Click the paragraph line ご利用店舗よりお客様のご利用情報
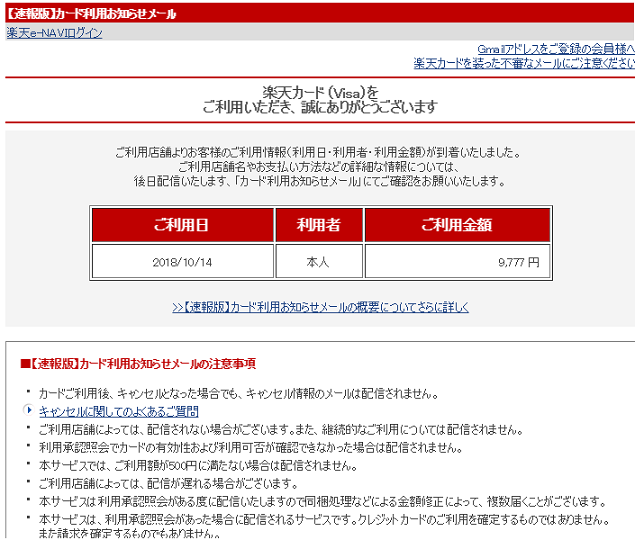This screenshot has height=540, width=635. tap(318, 153)
